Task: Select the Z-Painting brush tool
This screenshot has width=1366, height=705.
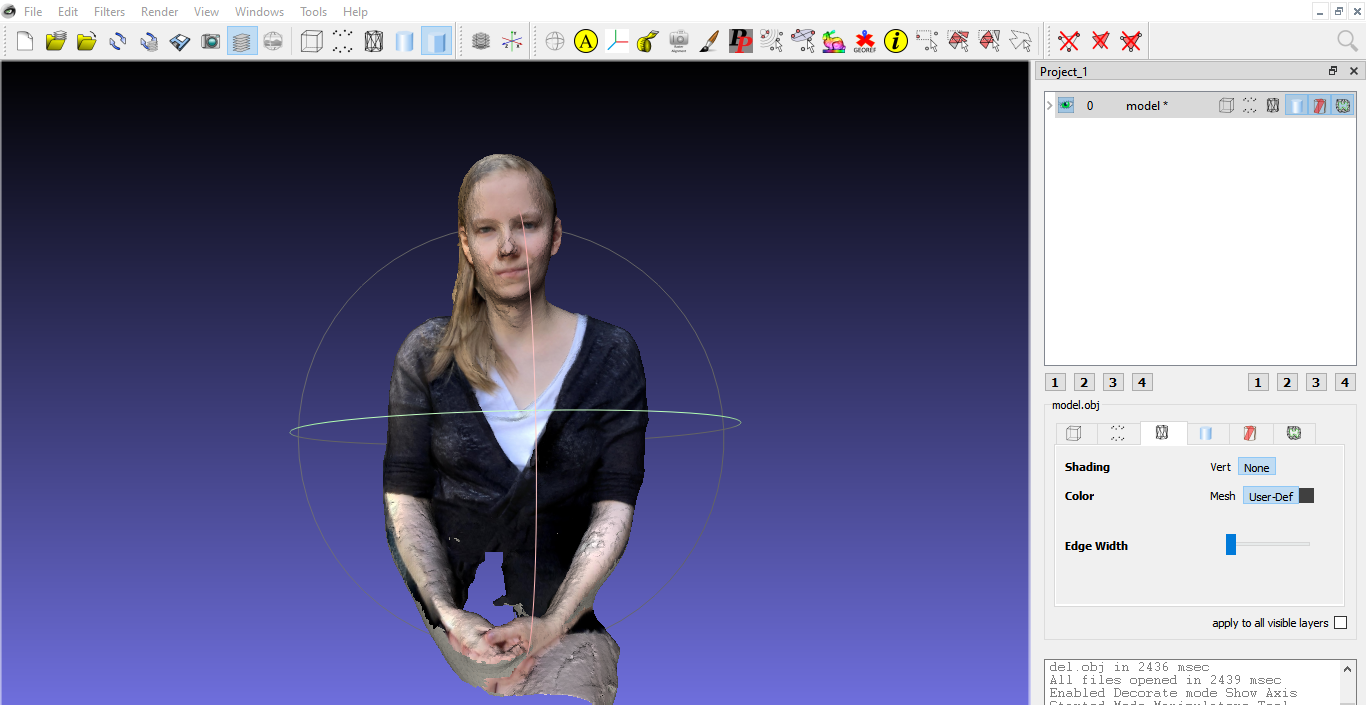Action: coord(710,41)
